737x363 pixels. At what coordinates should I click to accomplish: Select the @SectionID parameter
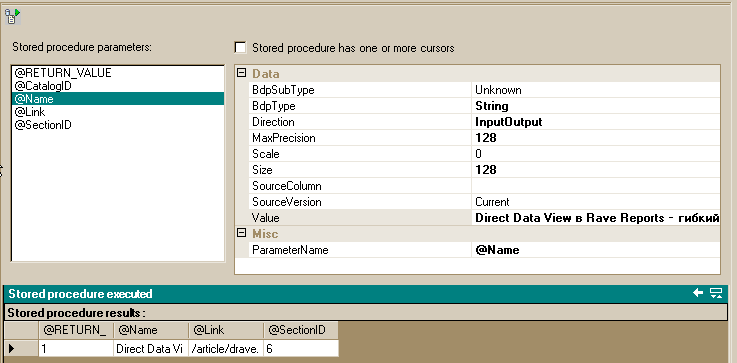(43, 125)
